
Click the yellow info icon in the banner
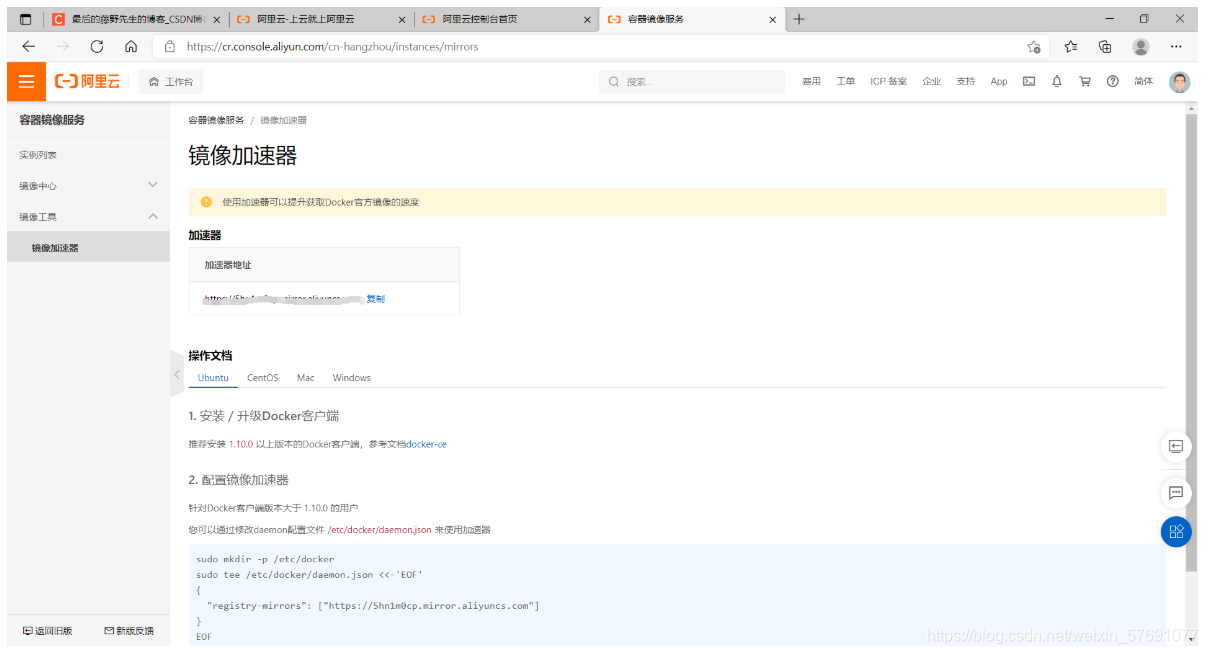coord(206,202)
